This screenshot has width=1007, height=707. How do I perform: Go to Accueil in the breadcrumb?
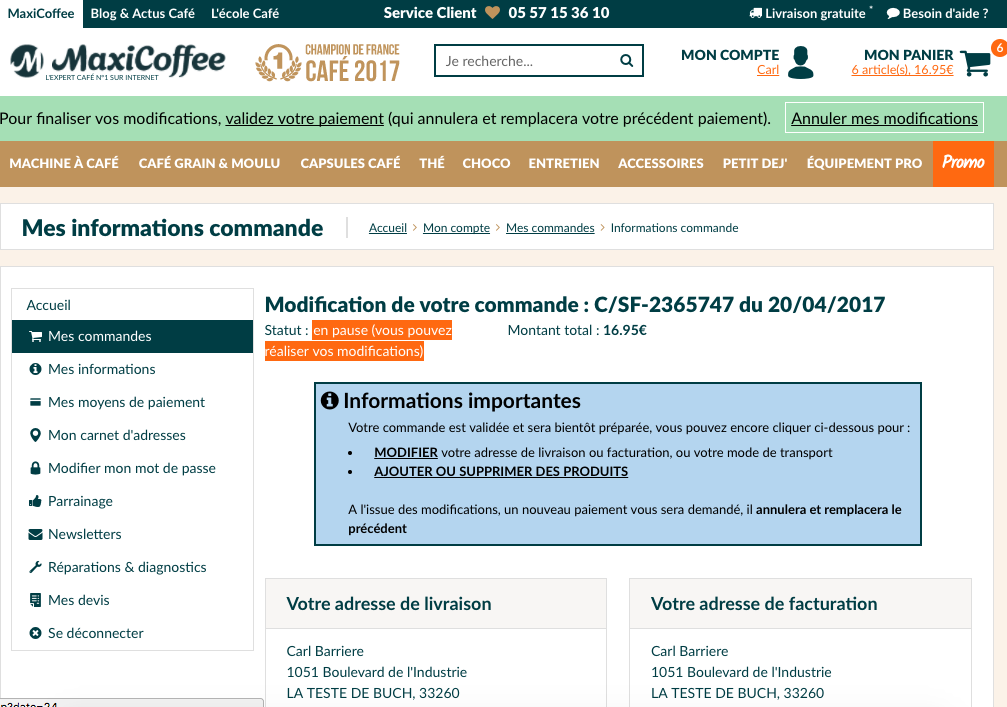[x=388, y=228]
